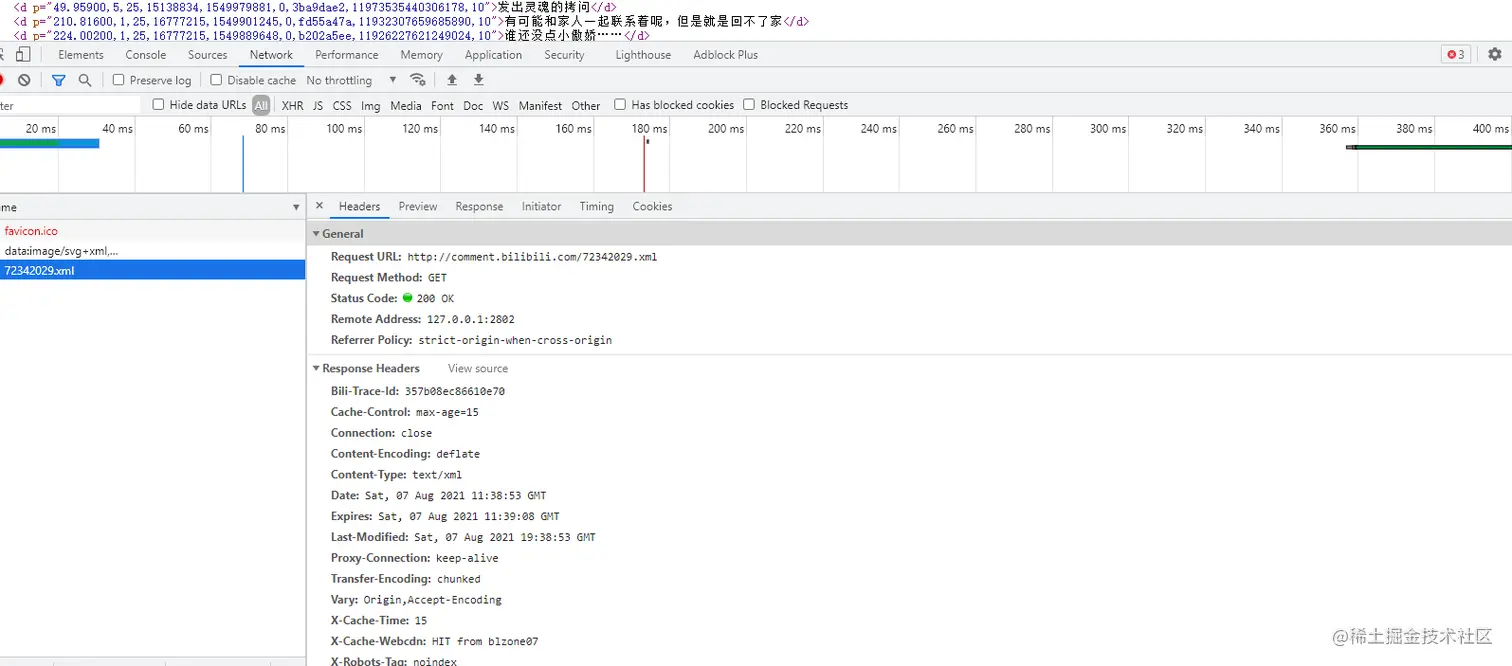Collapse the General section triangle
This screenshot has width=1512, height=666.
tap(316, 233)
